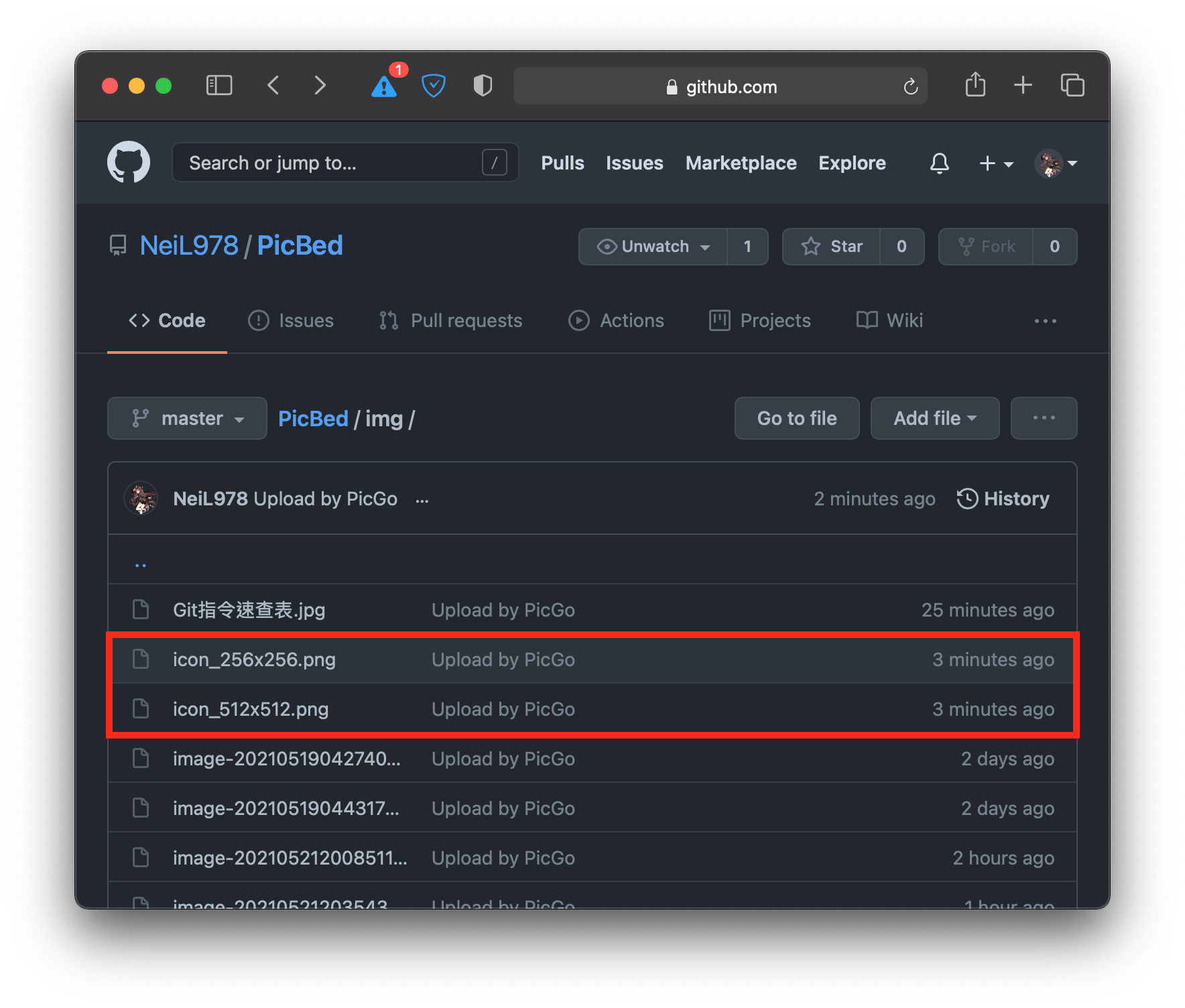Open the blue warning extension with badge

click(384, 86)
